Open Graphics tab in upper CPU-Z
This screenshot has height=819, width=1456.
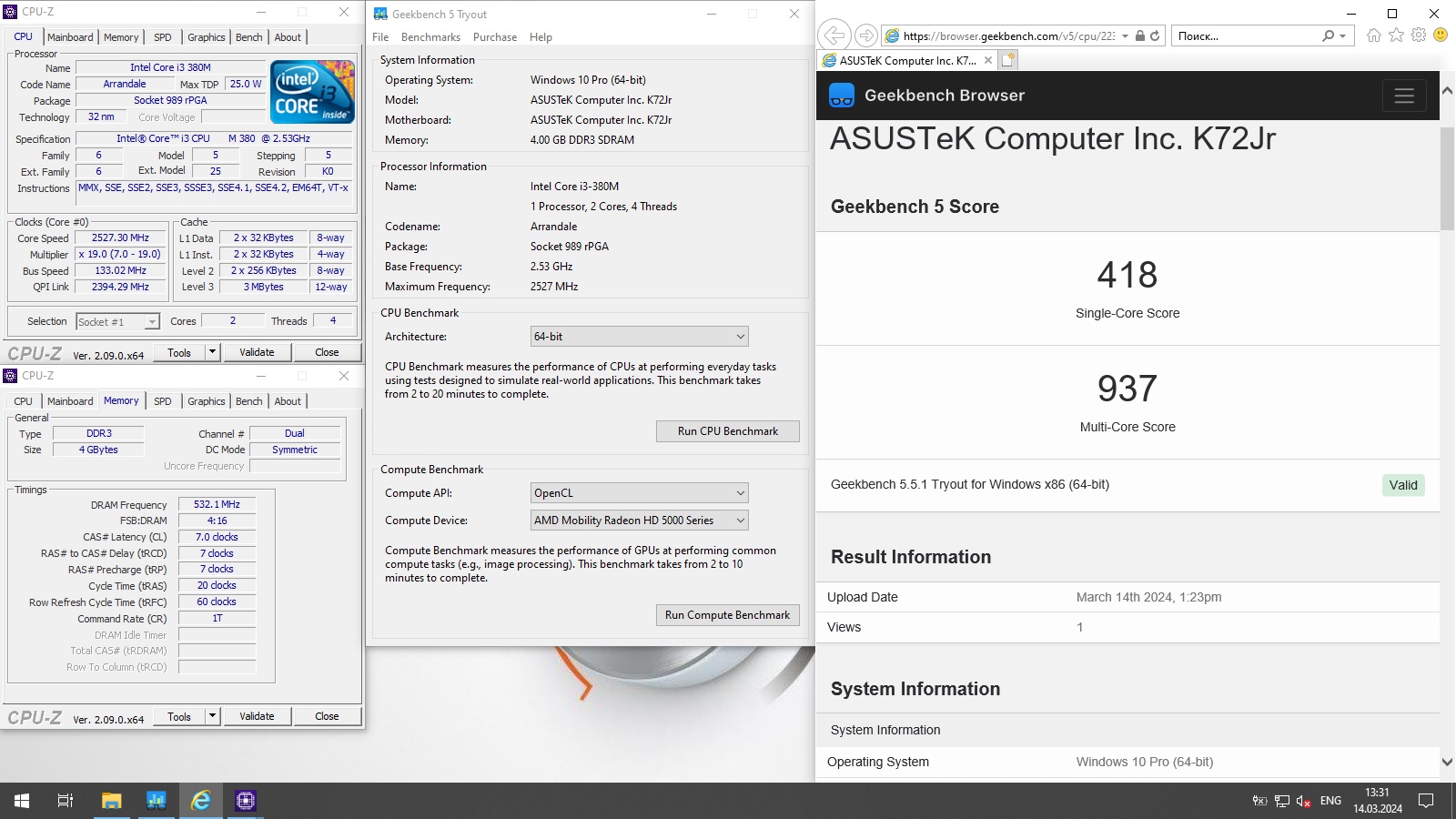(207, 37)
